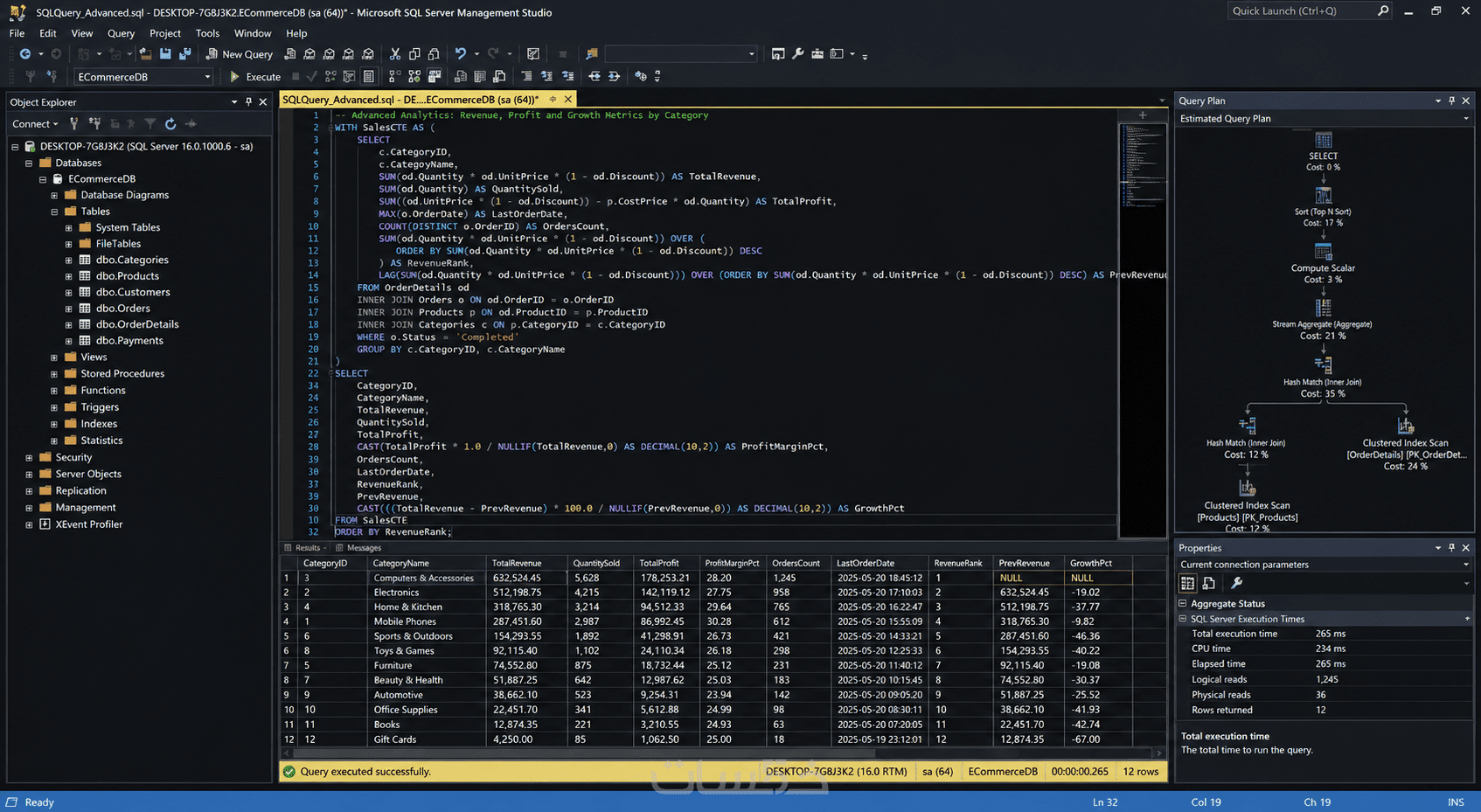The height and width of the screenshot is (812, 1481).
Task: Select dbo.Customers in Object Explorer
Action: pyautogui.click(x=133, y=292)
